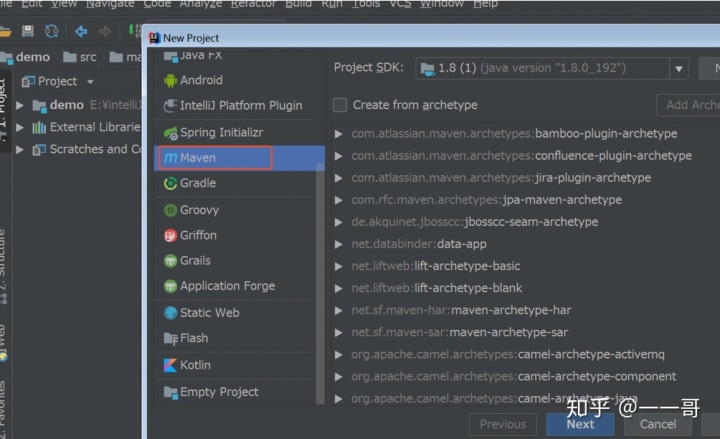Select Java FX project type
720x439 pixels.
click(193, 56)
